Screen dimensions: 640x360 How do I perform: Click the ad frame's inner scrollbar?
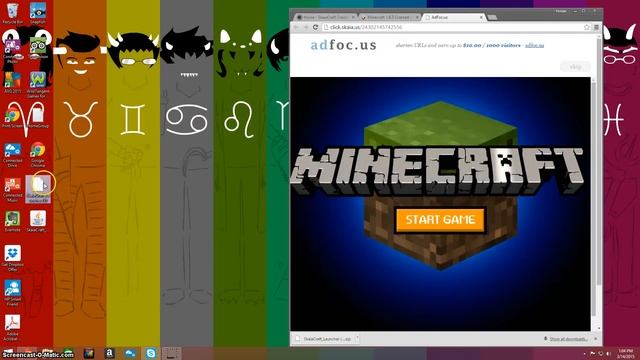click(593, 200)
